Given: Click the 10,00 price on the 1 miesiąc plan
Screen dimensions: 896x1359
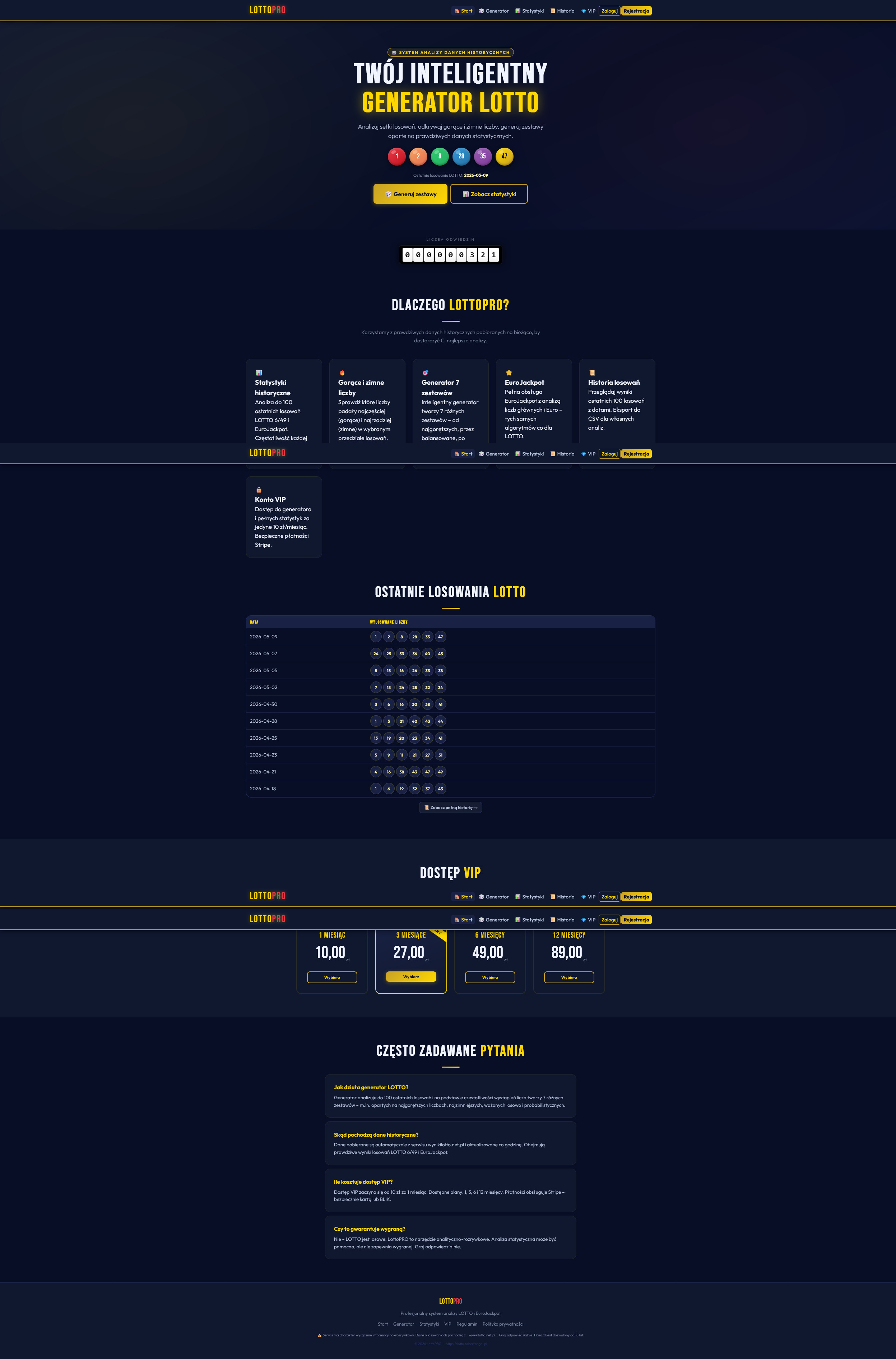Looking at the screenshot, I should (x=330, y=952).
